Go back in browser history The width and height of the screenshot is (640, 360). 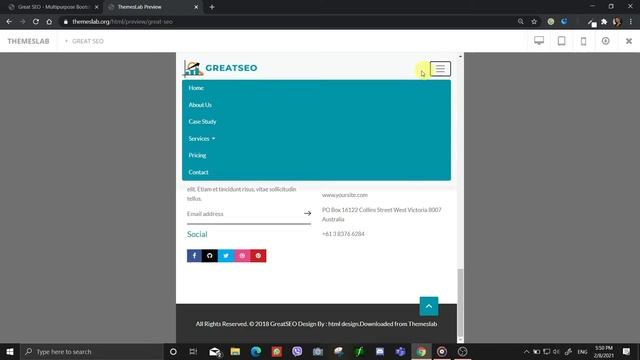click(x=9, y=22)
